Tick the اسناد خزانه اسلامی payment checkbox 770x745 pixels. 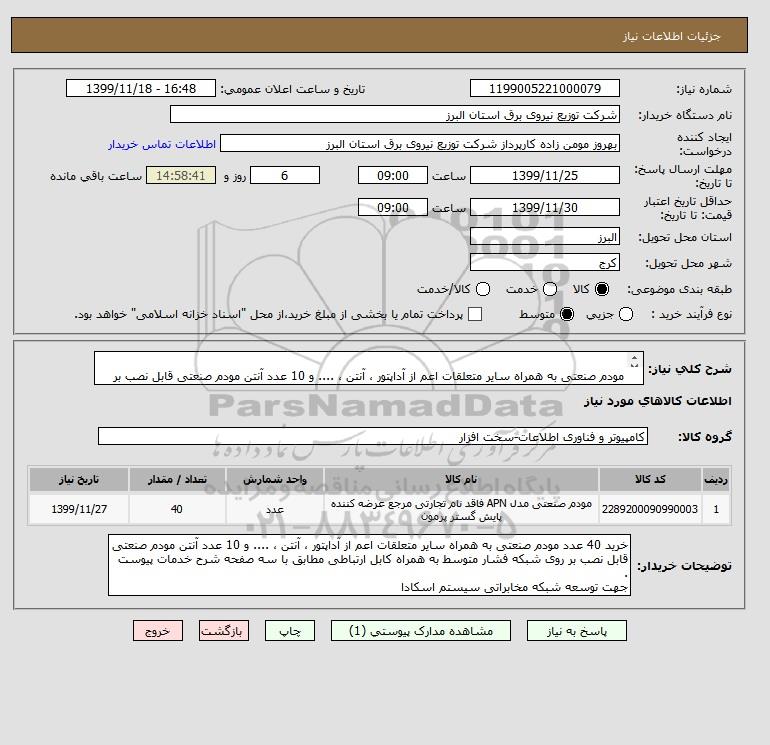475,314
